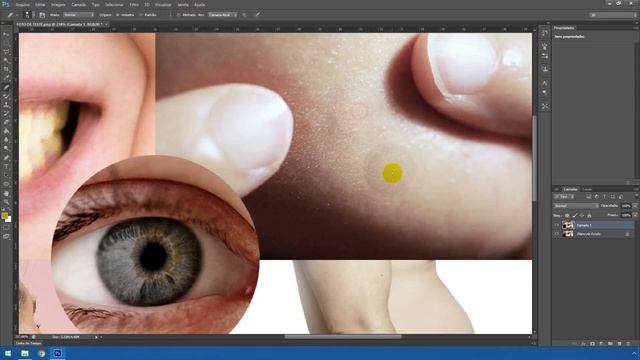Select the Crop tool

pos(6,69)
